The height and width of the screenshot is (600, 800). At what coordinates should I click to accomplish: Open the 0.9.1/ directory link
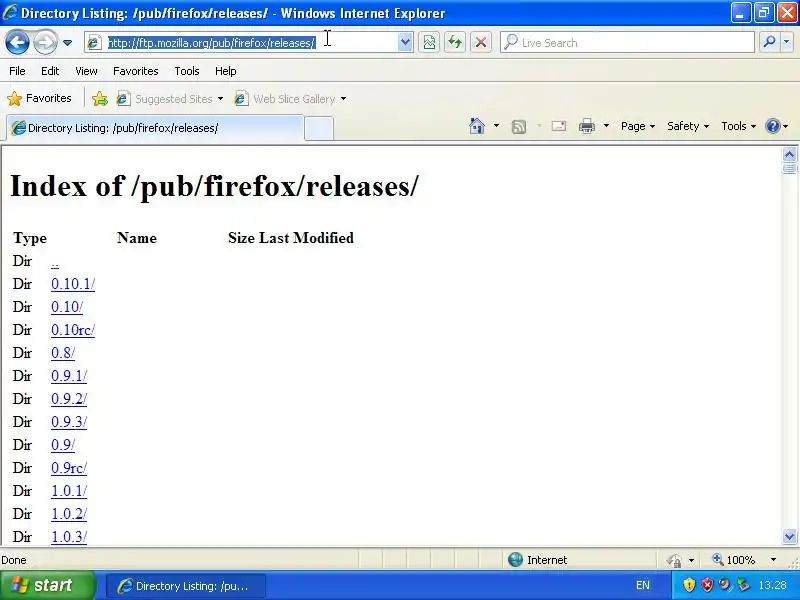(69, 376)
